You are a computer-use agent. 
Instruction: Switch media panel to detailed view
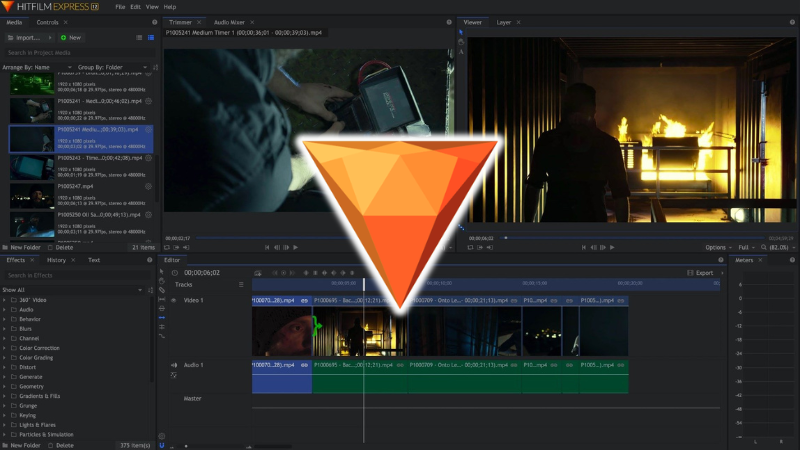(x=151, y=38)
